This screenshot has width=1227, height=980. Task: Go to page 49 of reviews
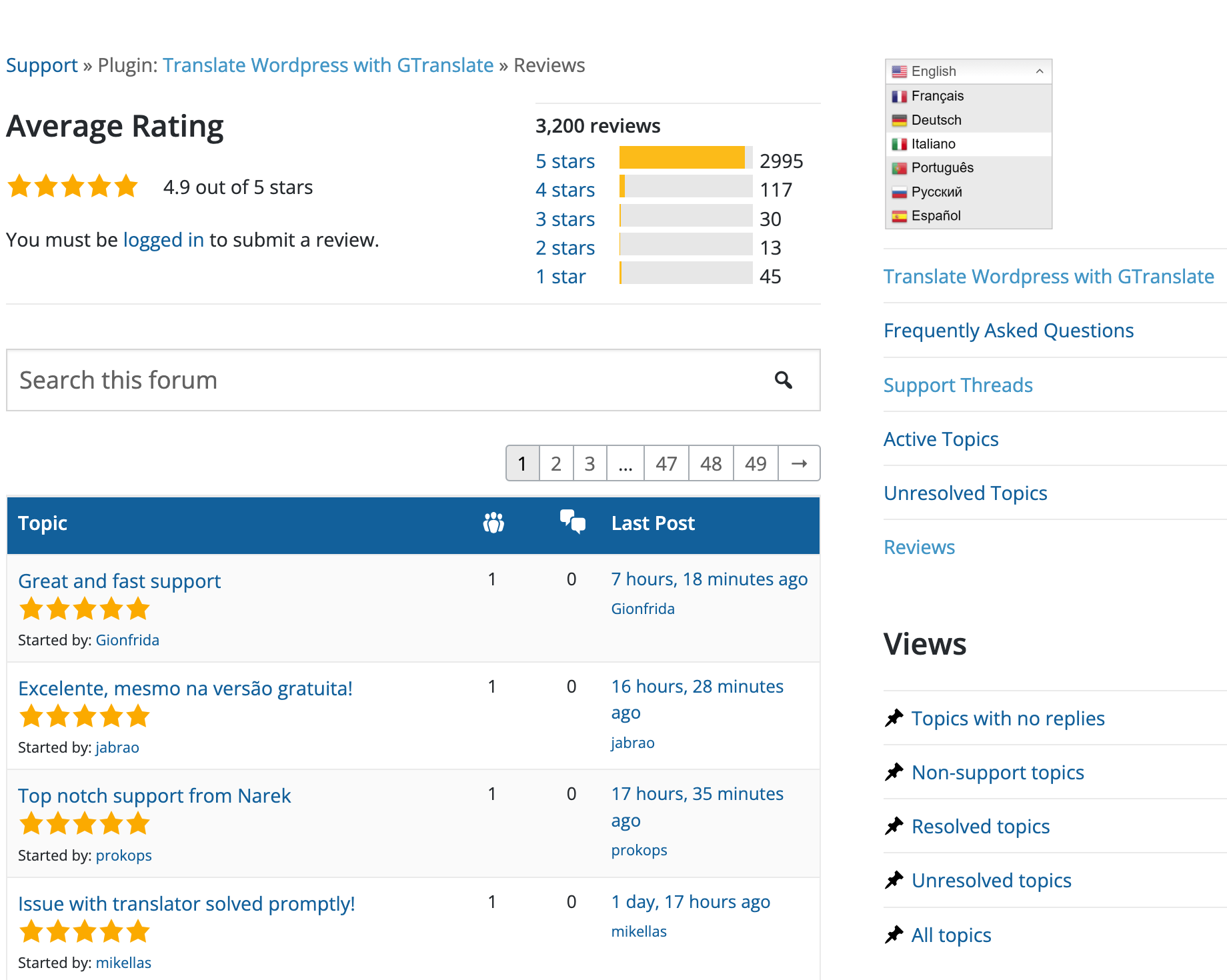tap(756, 463)
